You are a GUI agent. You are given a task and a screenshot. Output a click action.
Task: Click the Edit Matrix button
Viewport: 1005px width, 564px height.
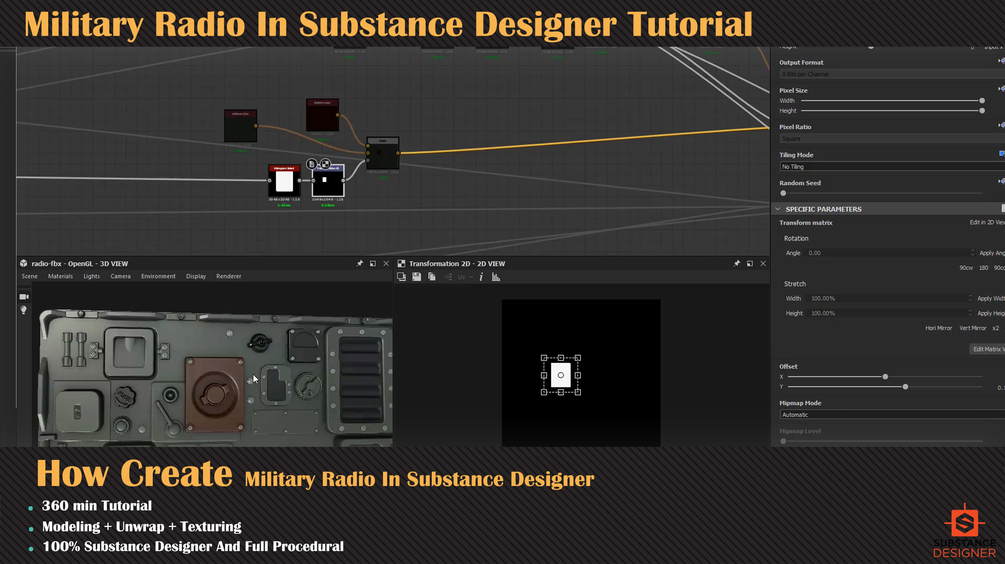pos(987,349)
